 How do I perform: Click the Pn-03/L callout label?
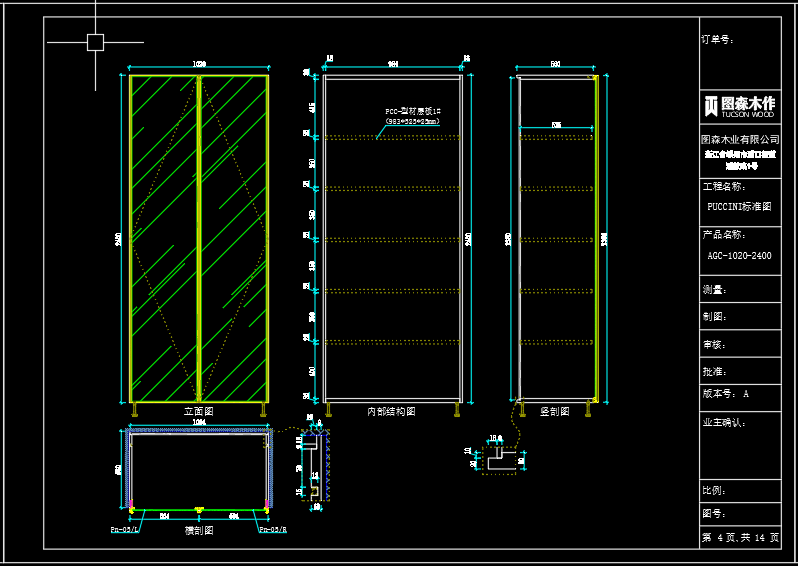pyautogui.click(x=125, y=529)
